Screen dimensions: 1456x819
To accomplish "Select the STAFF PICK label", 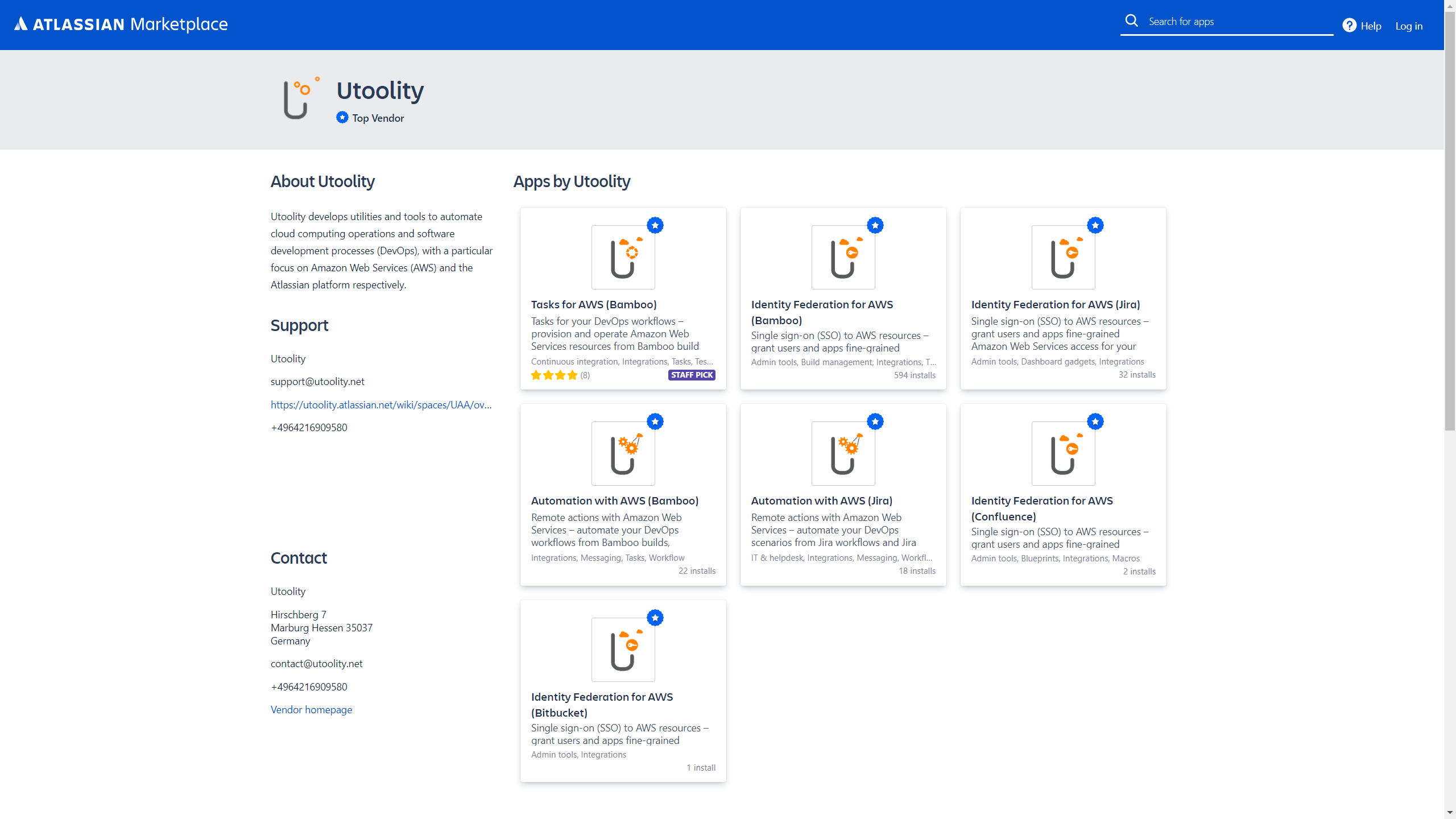I will click(x=691, y=375).
